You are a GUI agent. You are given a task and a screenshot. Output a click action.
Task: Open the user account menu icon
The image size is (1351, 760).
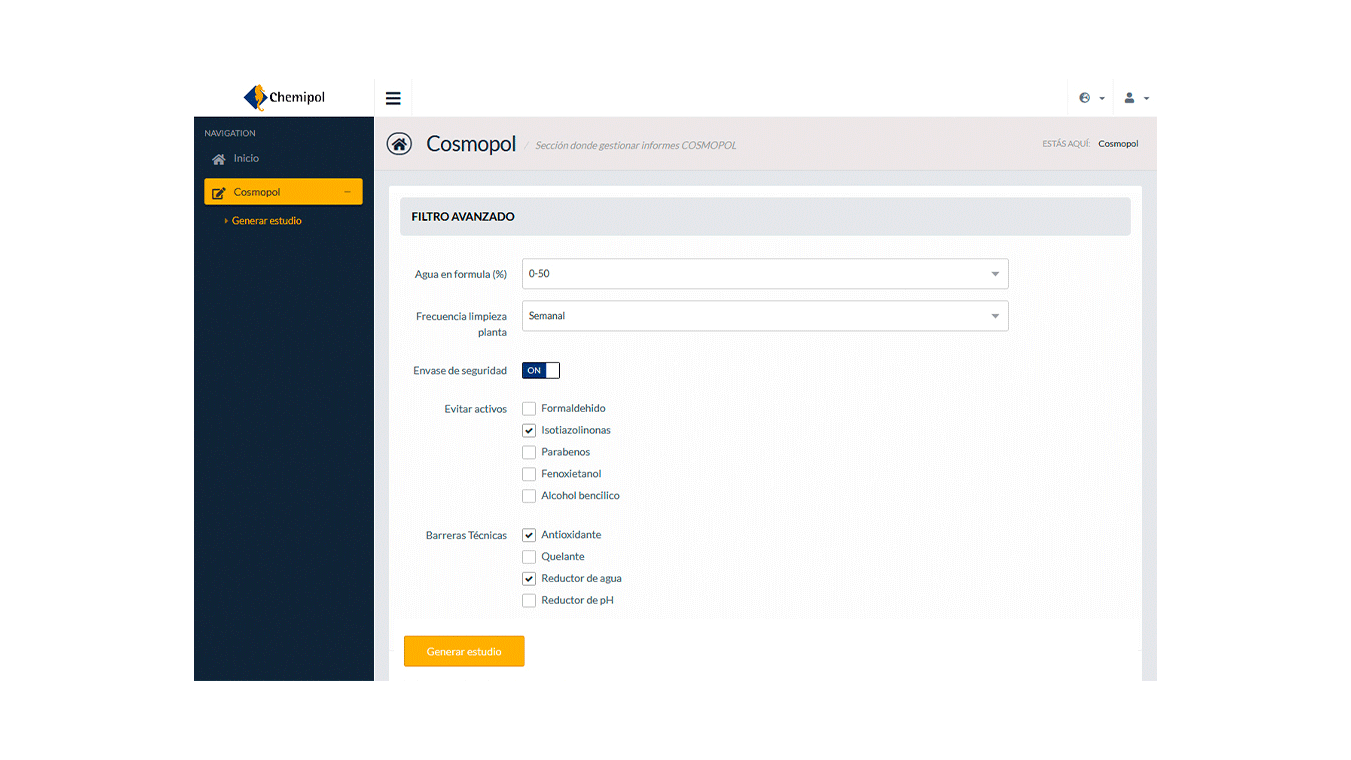(x=1136, y=98)
